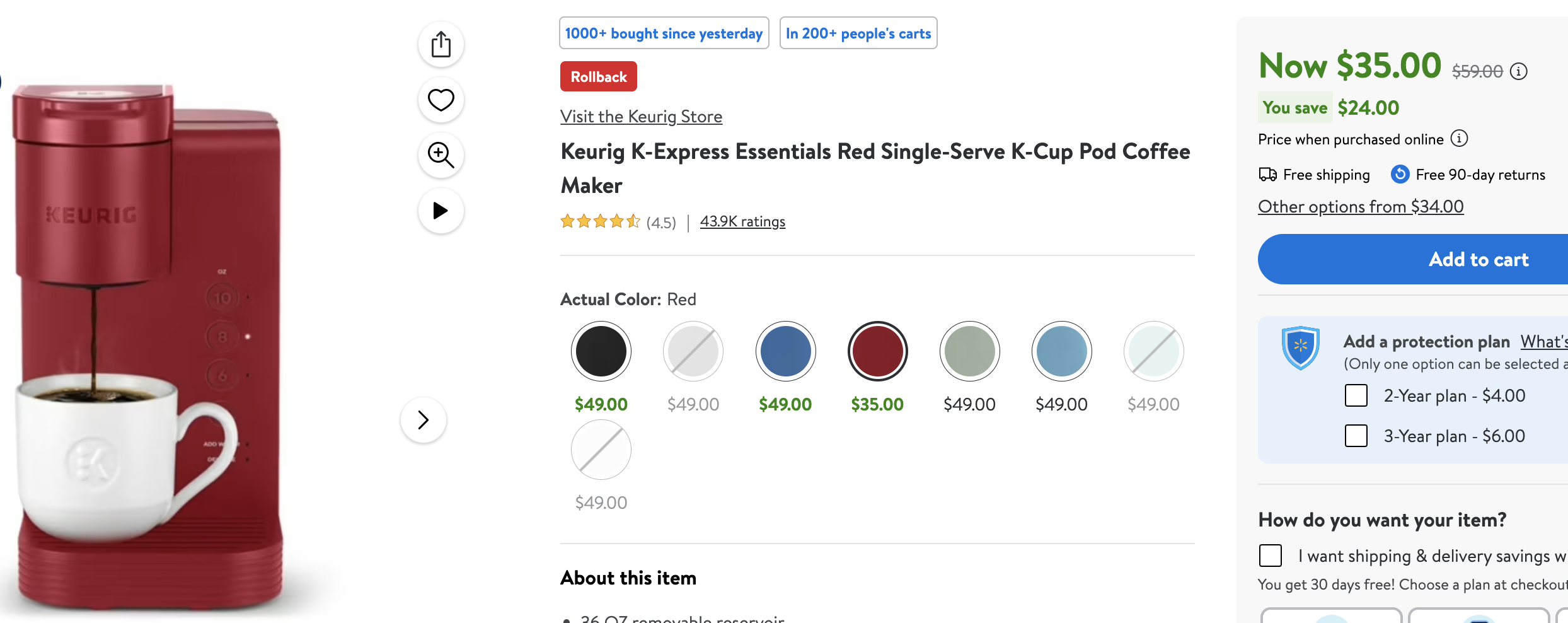The width and height of the screenshot is (1568, 623).
Task: Click the You save $24.00 text
Action: 1329,108
